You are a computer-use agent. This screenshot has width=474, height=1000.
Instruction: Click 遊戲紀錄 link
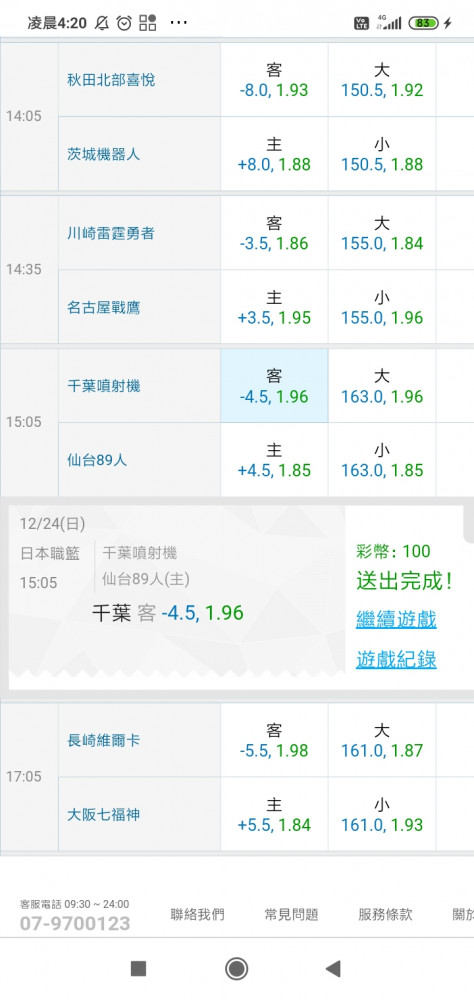(396, 659)
